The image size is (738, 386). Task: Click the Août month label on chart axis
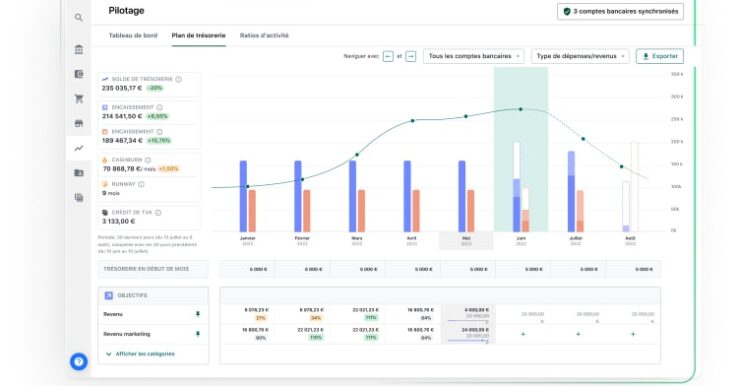[x=630, y=241]
